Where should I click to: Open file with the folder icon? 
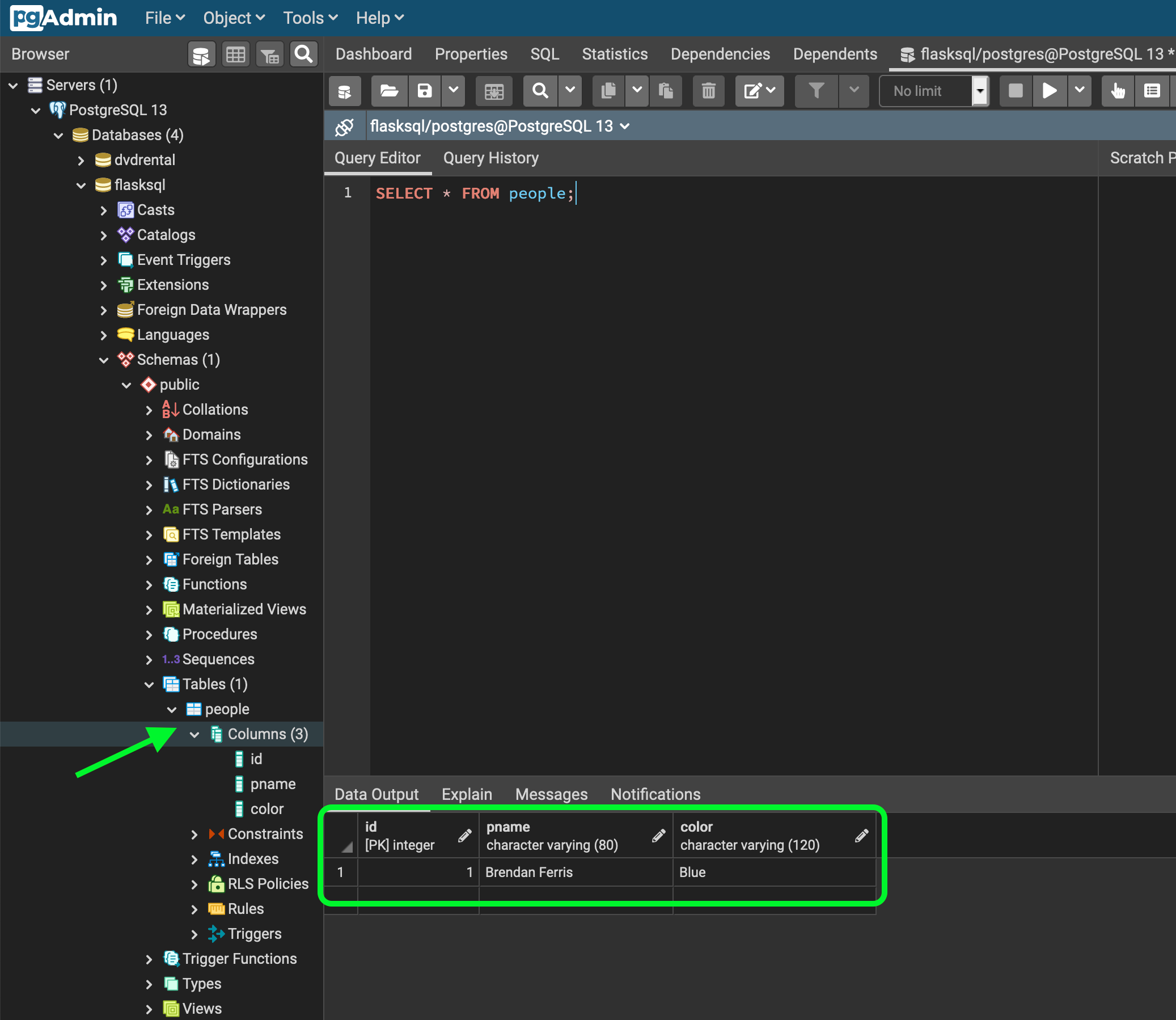(389, 91)
